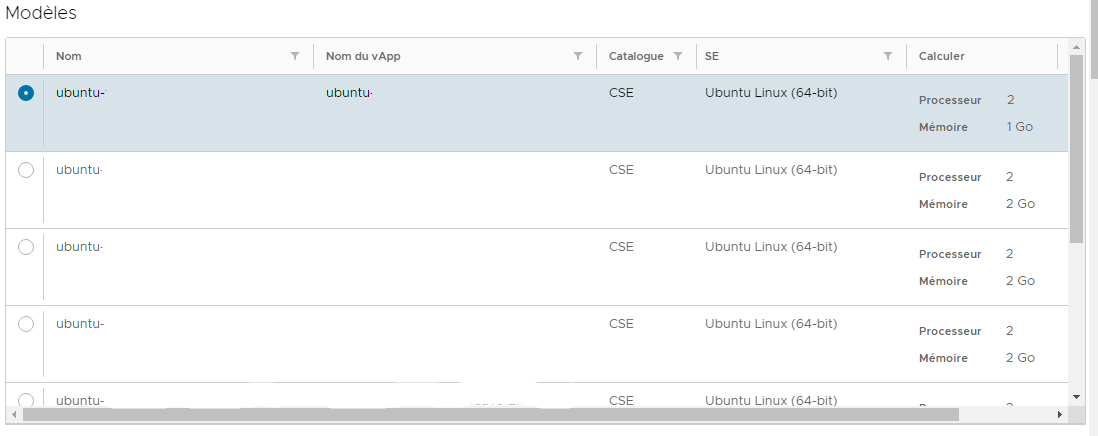
Task: Filter the SE column
Action: 888,56
